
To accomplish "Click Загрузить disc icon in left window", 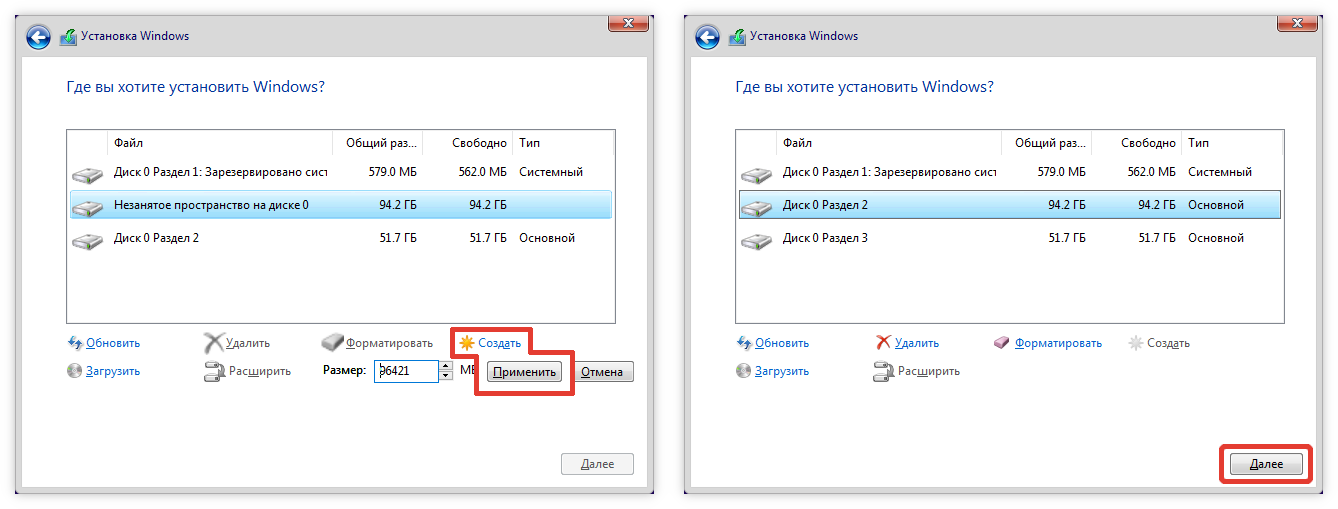I will tap(75, 370).
